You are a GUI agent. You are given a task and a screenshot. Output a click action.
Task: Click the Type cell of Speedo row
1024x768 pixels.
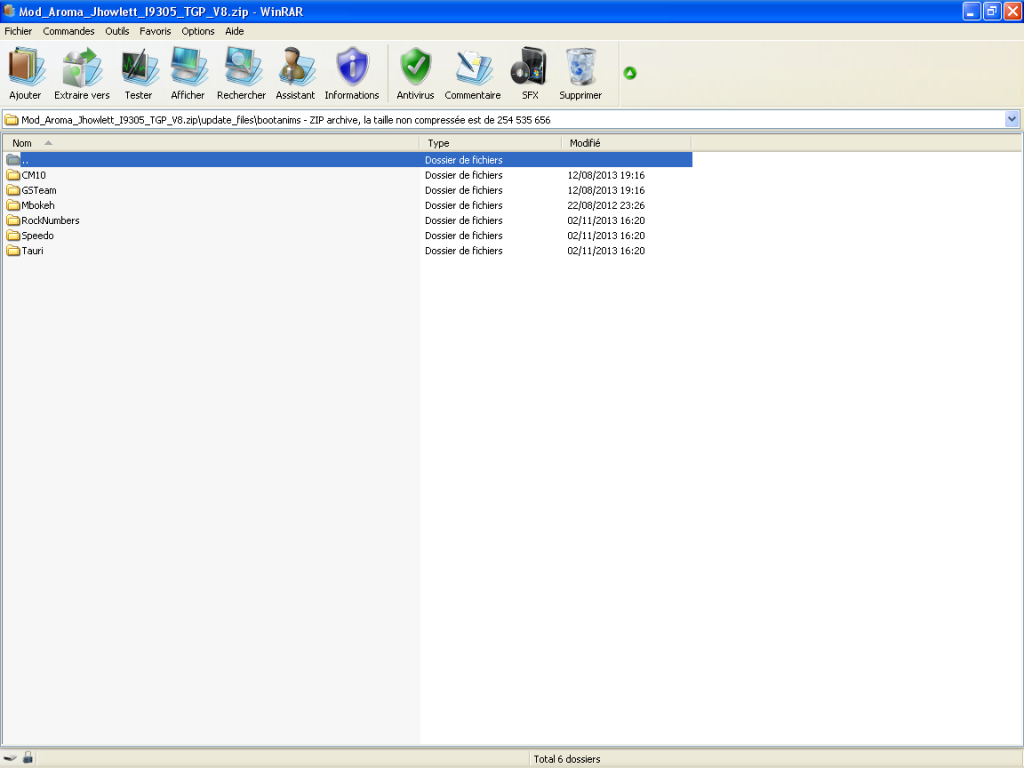click(464, 235)
